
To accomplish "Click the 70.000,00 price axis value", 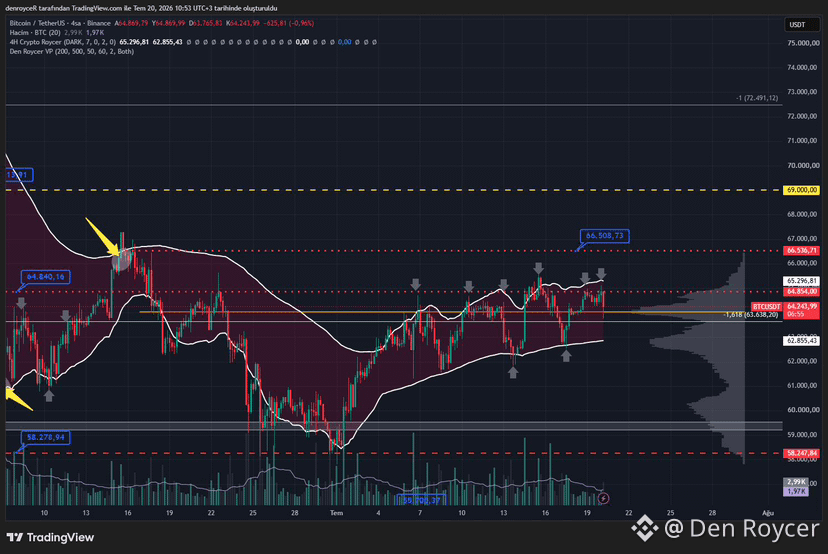I will pyautogui.click(x=802, y=165).
